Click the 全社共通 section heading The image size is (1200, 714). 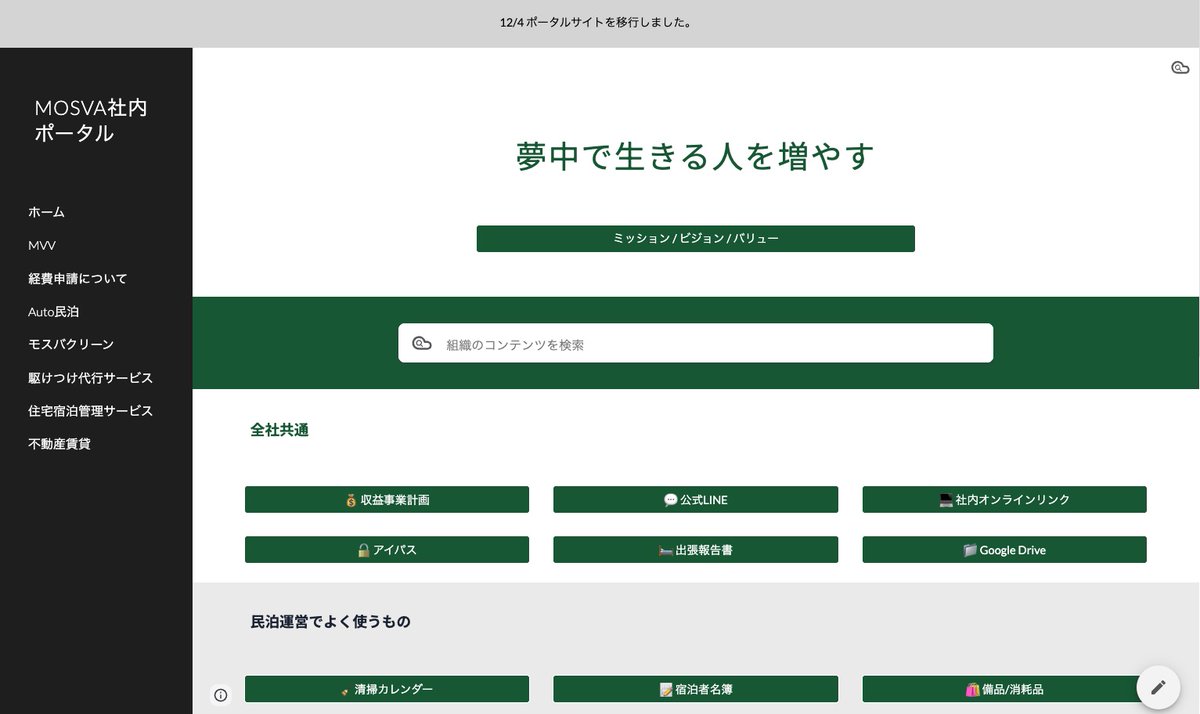[279, 430]
